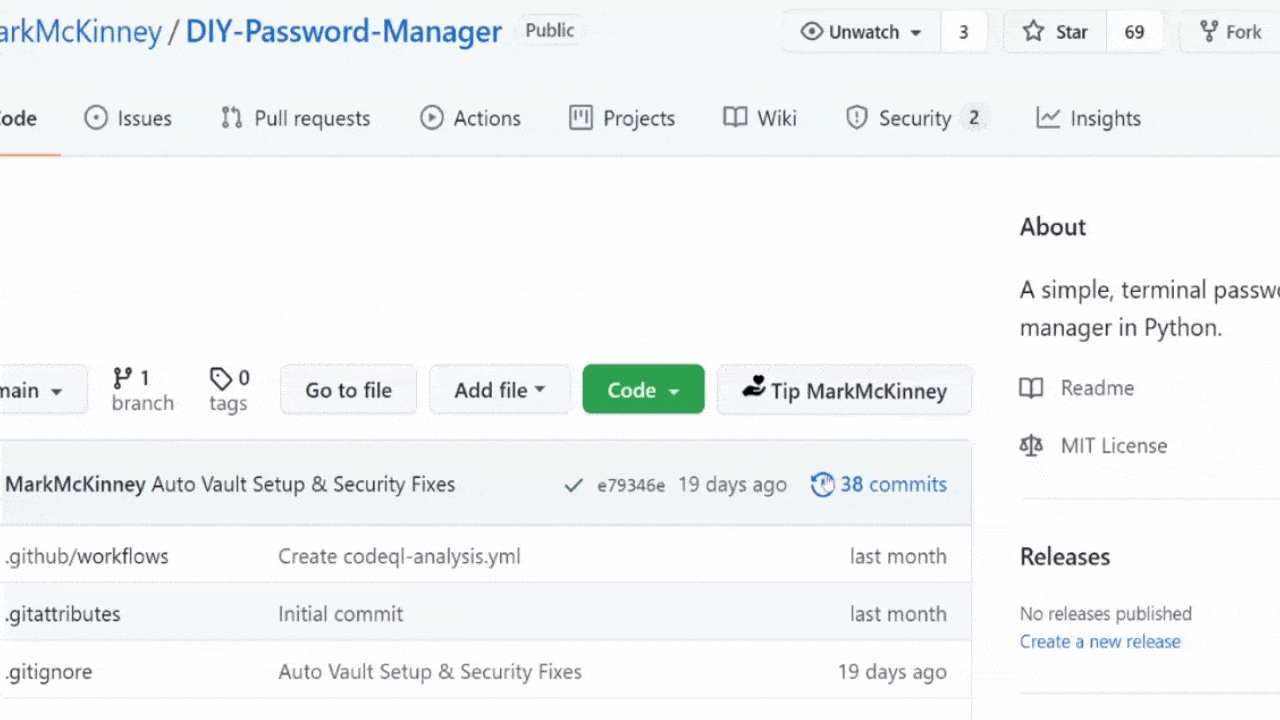Click the MIT License scales icon
The width and height of the screenshot is (1280, 720).
coord(1031,446)
